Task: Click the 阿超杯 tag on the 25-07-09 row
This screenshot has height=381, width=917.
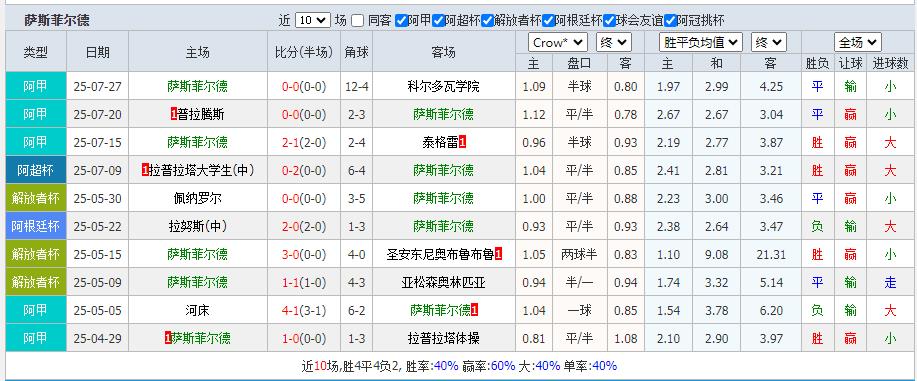Action: click(x=36, y=170)
